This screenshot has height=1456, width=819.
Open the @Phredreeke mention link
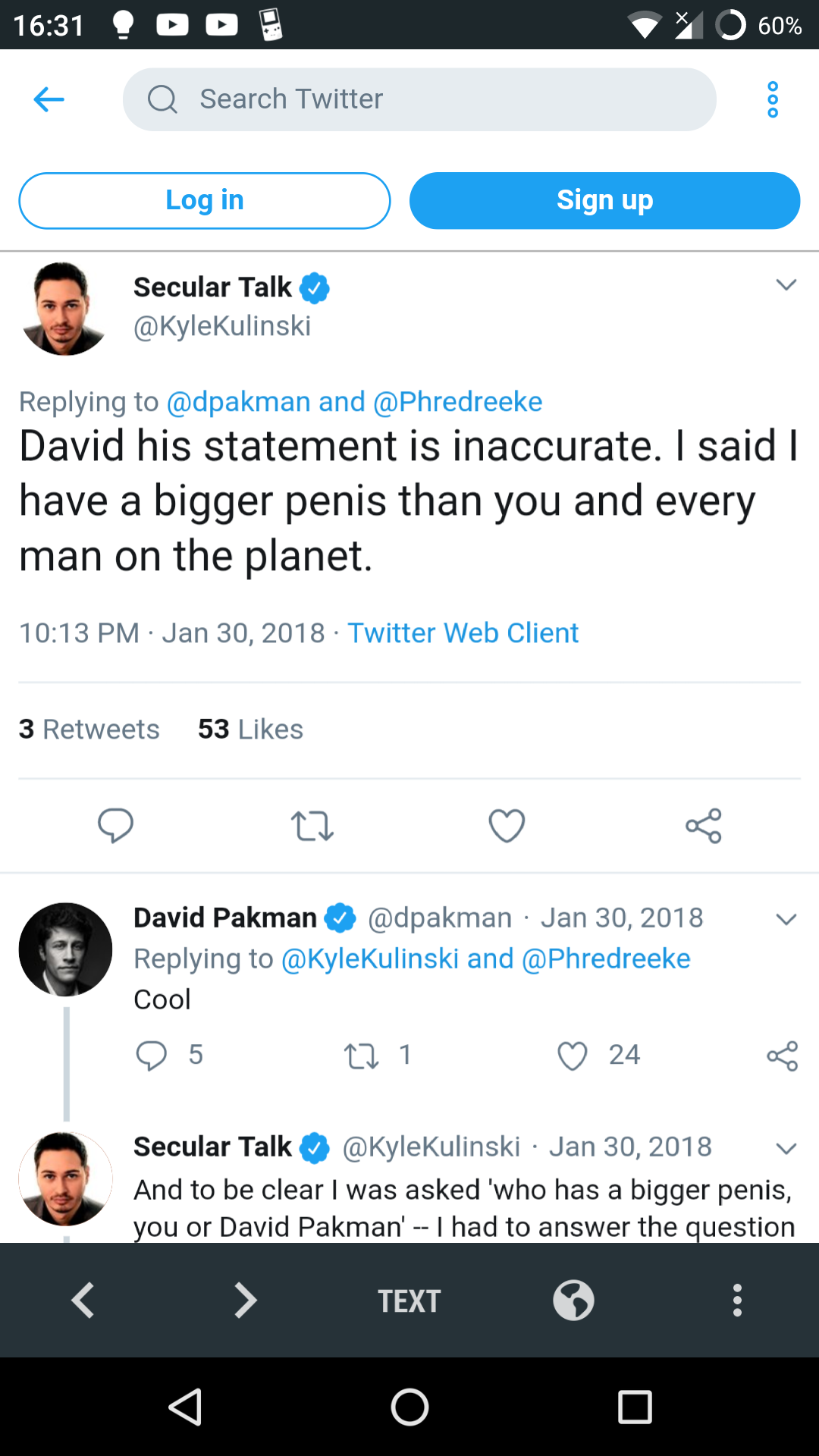pos(457,401)
